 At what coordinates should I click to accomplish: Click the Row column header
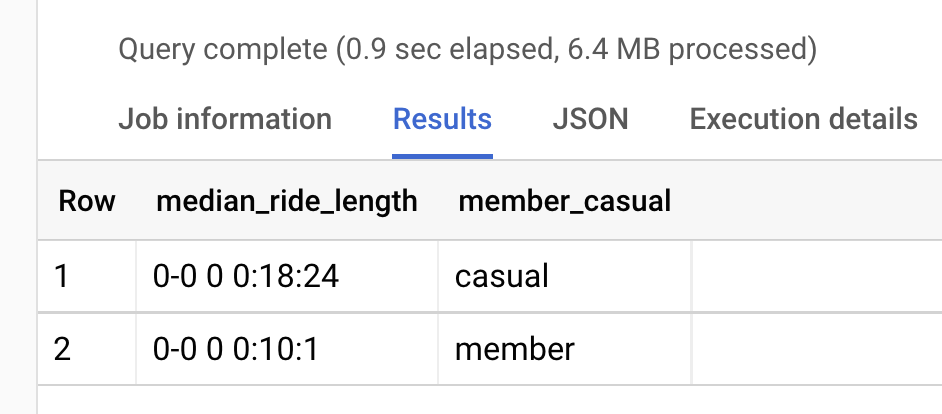[87, 201]
